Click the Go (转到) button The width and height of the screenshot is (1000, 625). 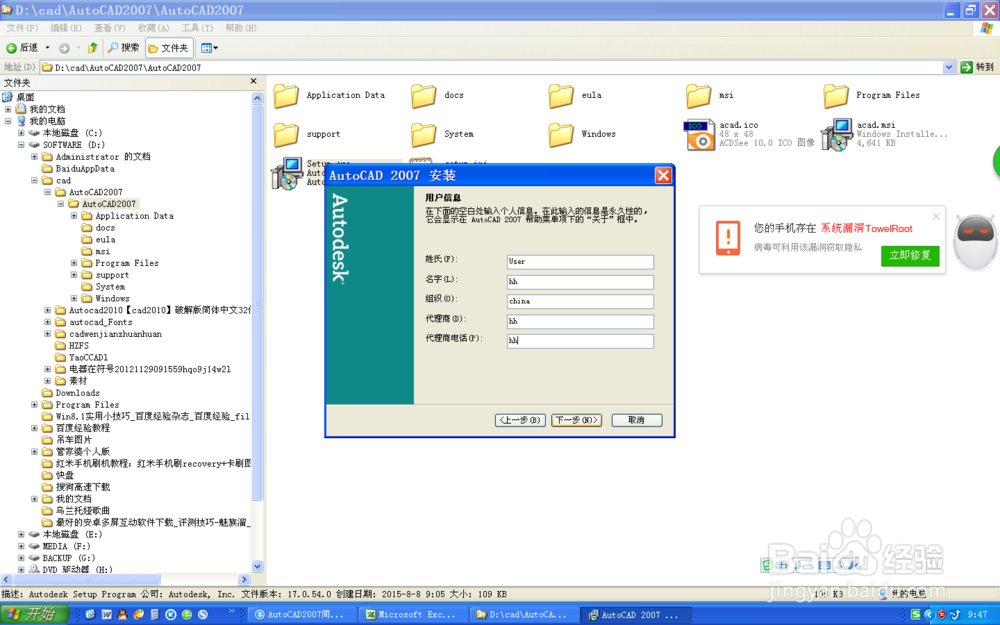click(x=978, y=67)
